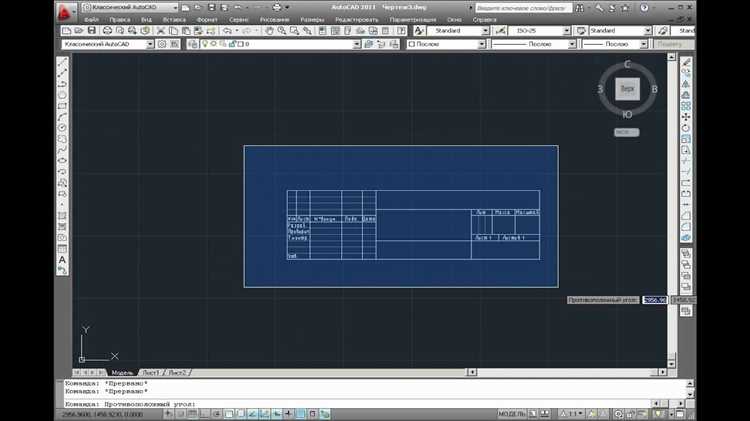Select the Erase modify tool
Image resolution: width=750 pixels, height=421 pixels.
(x=686, y=62)
